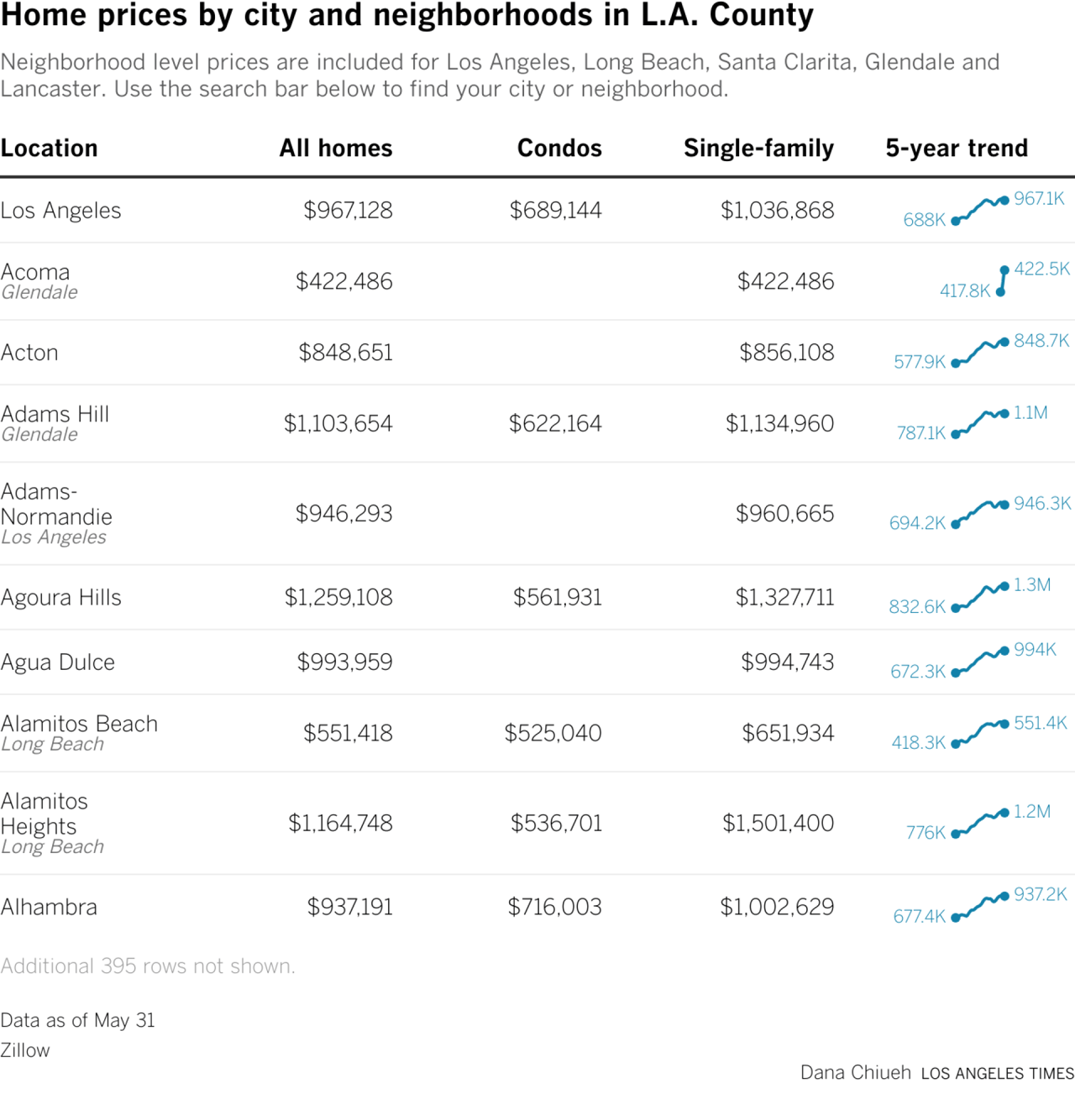
Task: Select Agoura Hills condo price $561,931
Action: [558, 597]
